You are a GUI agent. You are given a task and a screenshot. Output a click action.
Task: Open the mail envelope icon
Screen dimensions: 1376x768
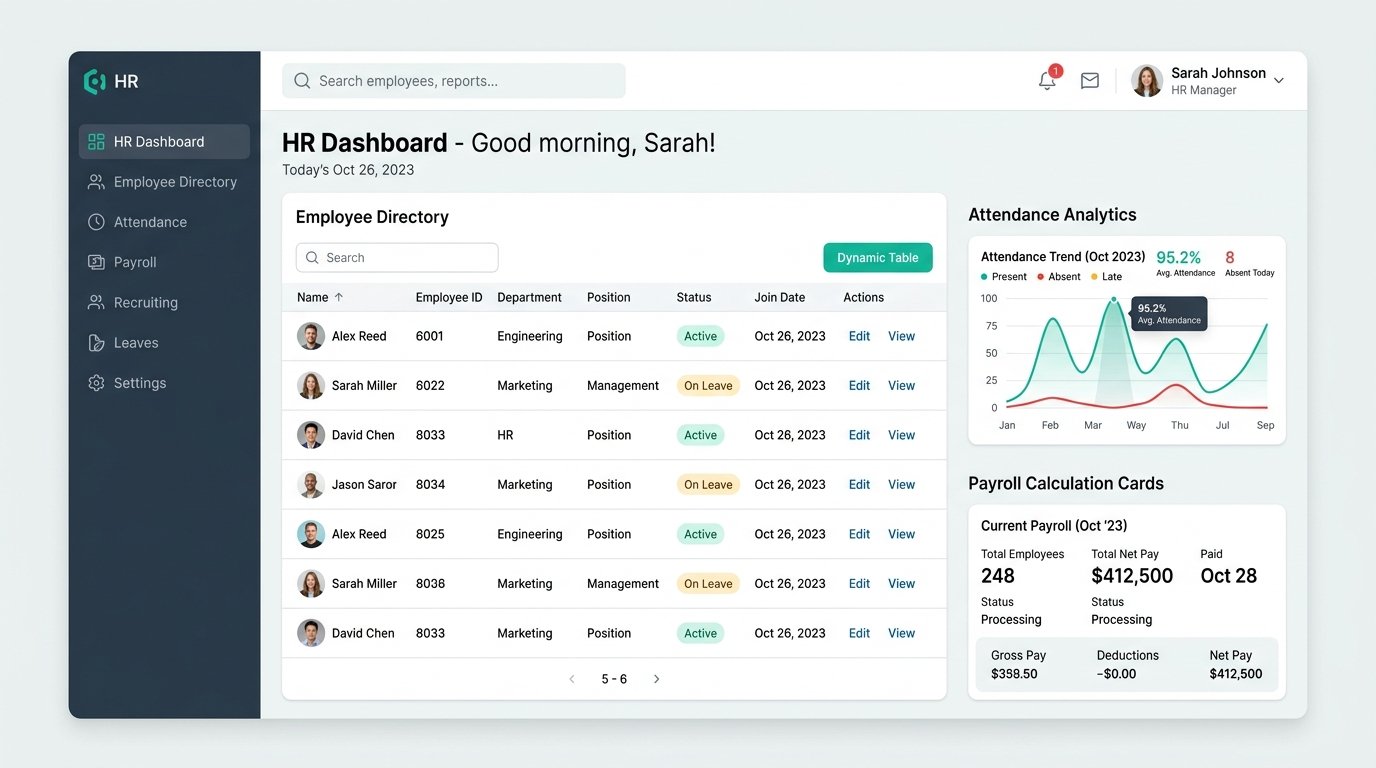(x=1090, y=81)
